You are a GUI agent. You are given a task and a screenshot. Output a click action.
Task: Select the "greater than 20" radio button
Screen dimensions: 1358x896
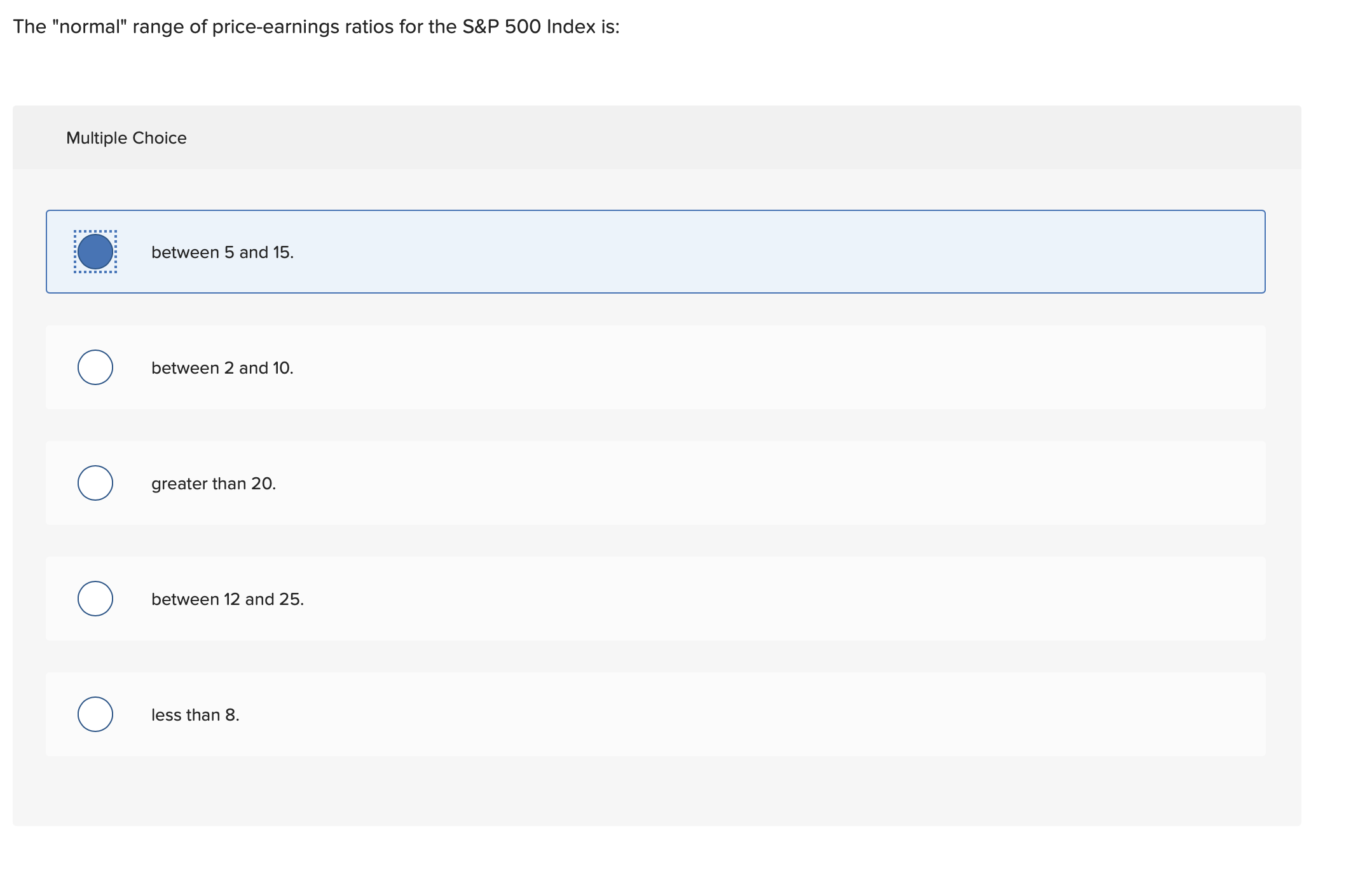coord(95,483)
